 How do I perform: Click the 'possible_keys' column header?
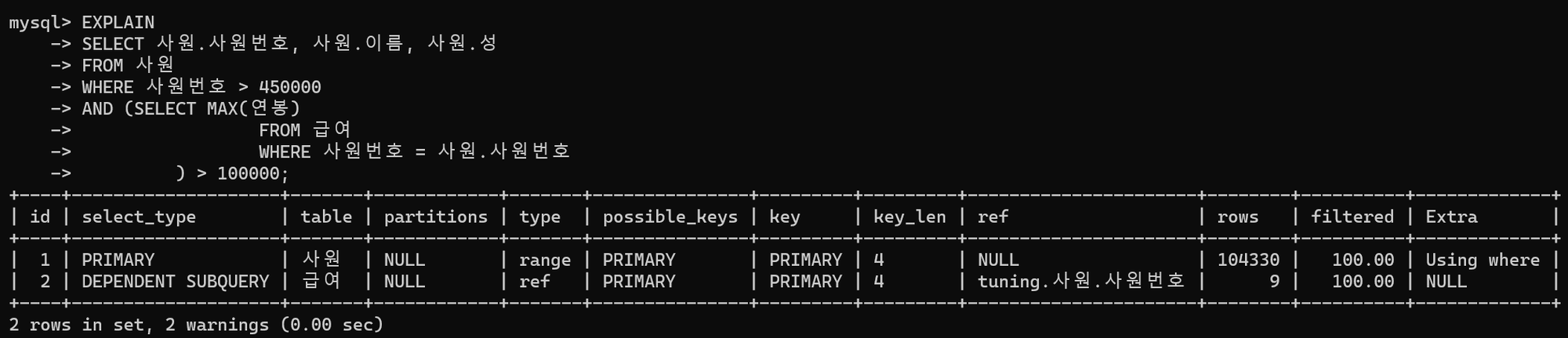(670, 217)
